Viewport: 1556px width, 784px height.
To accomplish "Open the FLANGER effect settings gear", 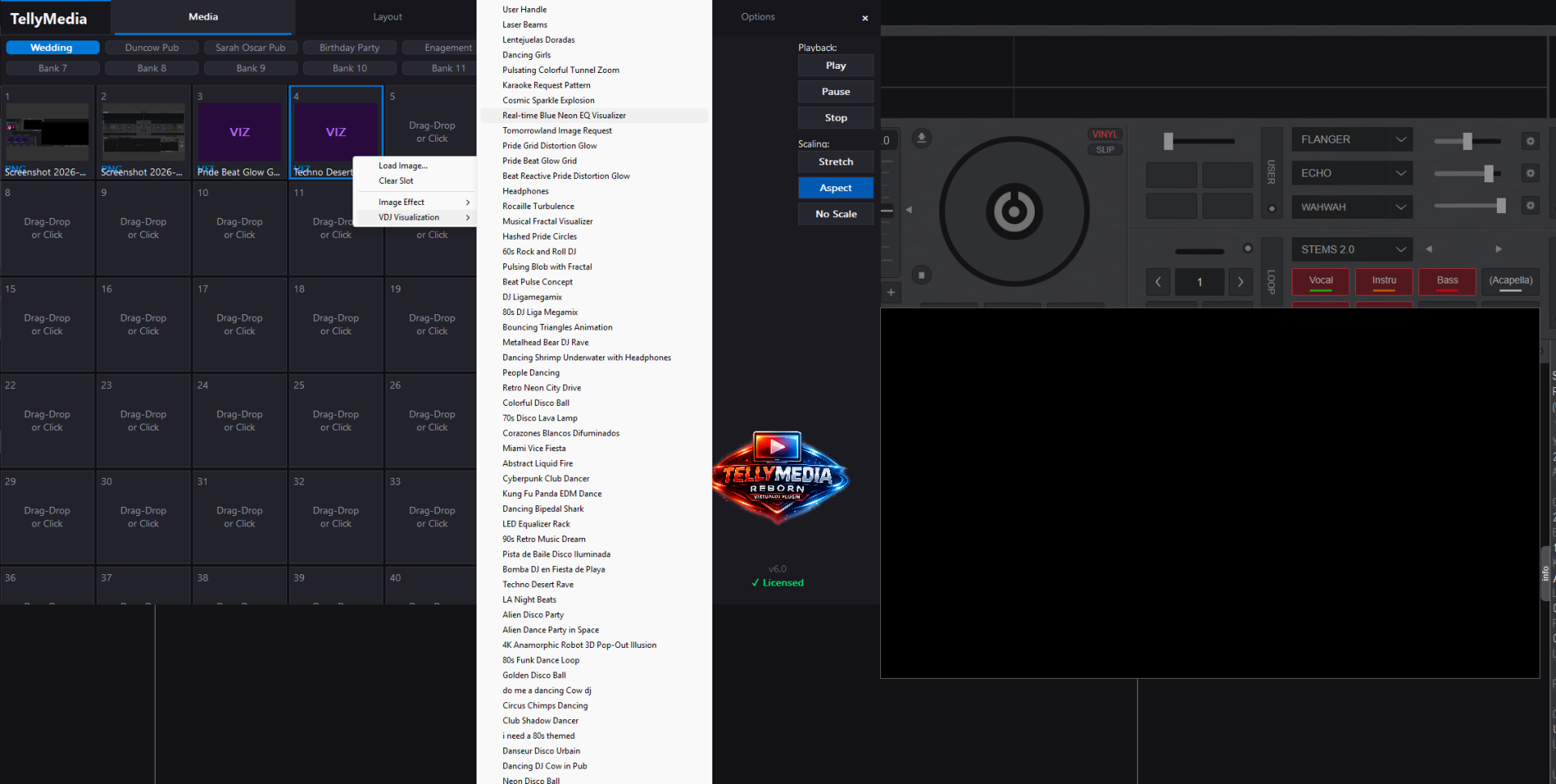I will [1529, 141].
